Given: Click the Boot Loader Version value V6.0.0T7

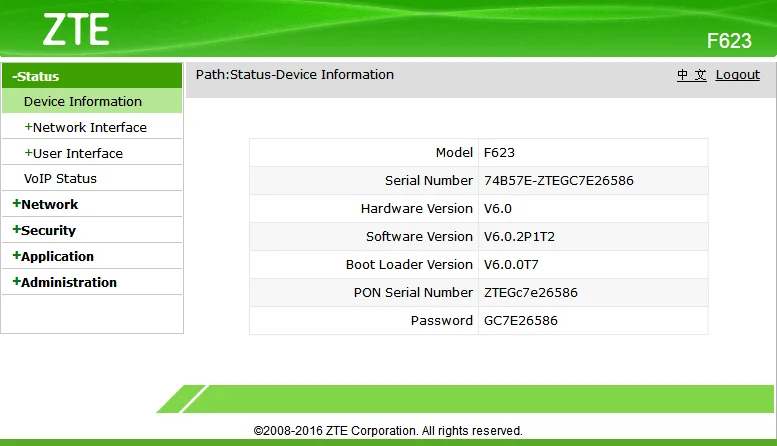Looking at the screenshot, I should coord(511,265).
